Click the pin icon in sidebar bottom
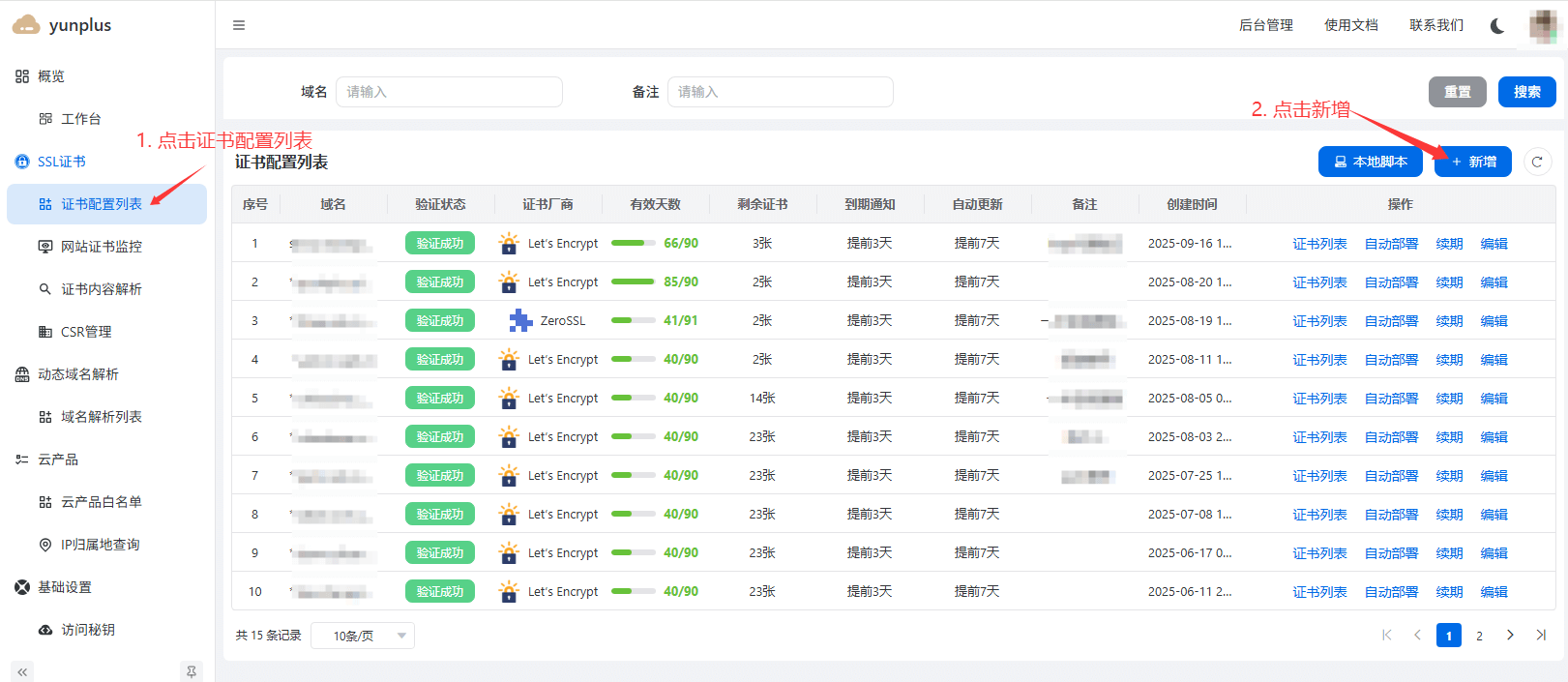This screenshot has width=1568, height=682. click(192, 671)
